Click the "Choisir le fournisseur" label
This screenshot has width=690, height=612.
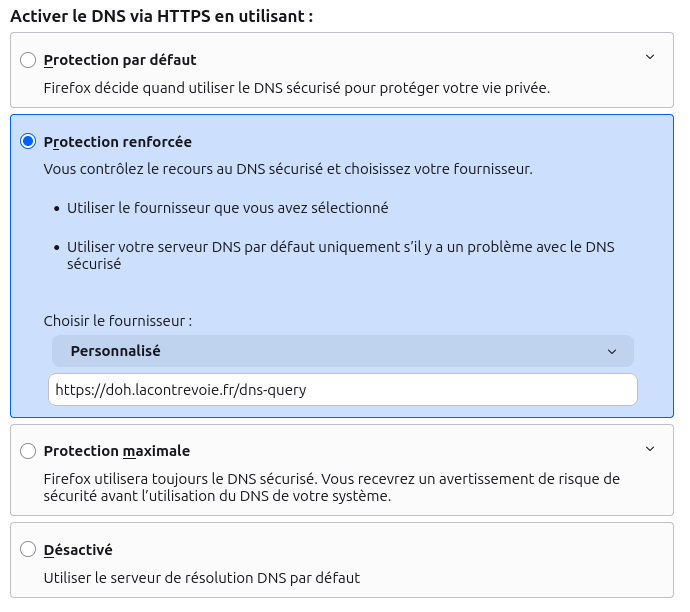coord(117,321)
